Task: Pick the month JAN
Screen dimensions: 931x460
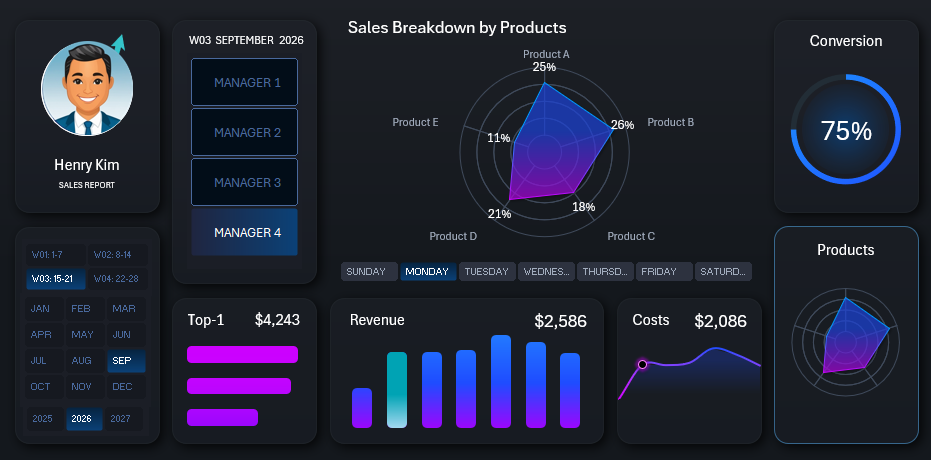Action: [41, 309]
